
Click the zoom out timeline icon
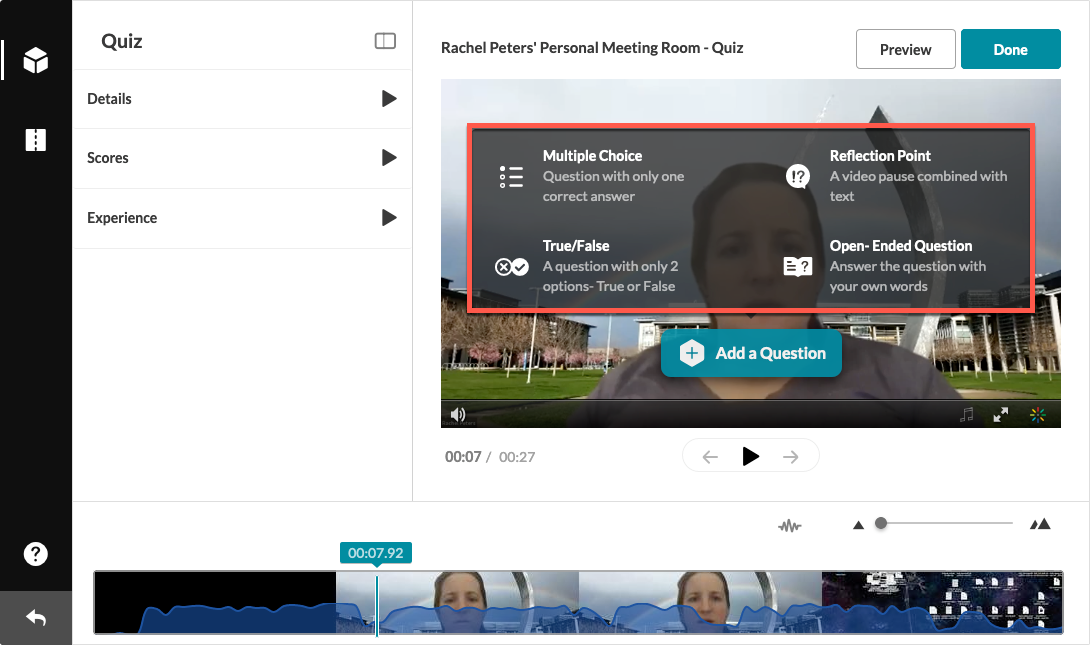tap(857, 524)
